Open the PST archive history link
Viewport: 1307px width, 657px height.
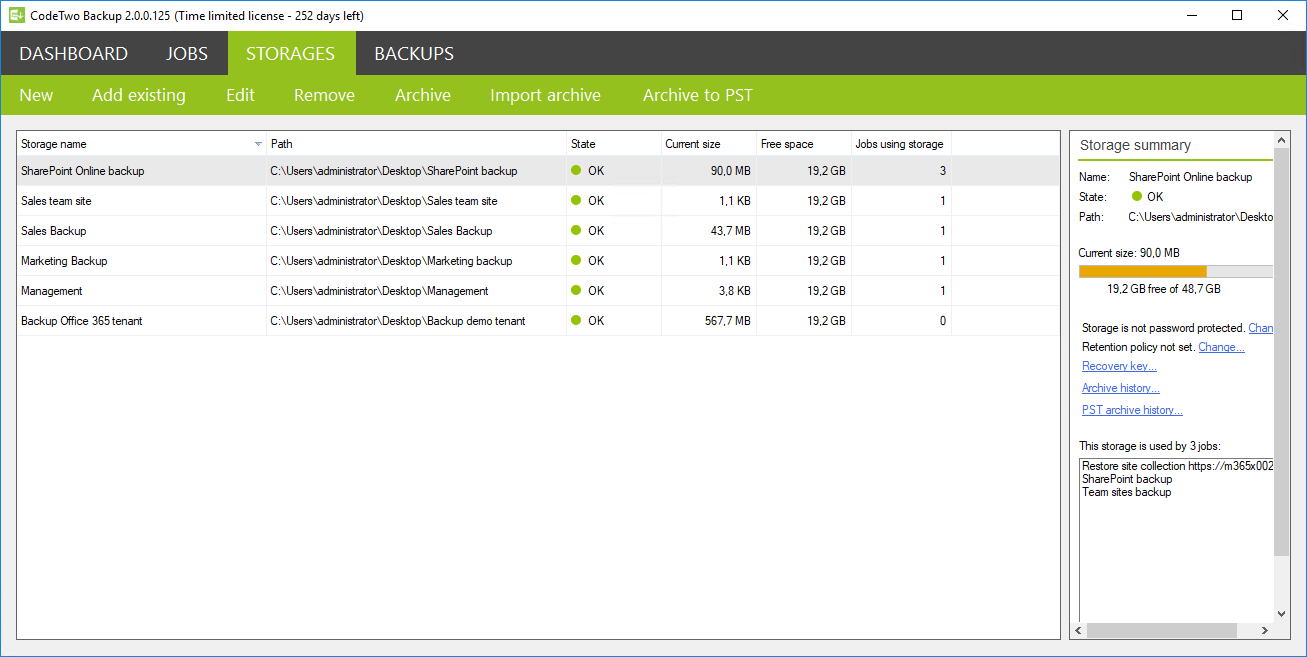pos(1132,410)
